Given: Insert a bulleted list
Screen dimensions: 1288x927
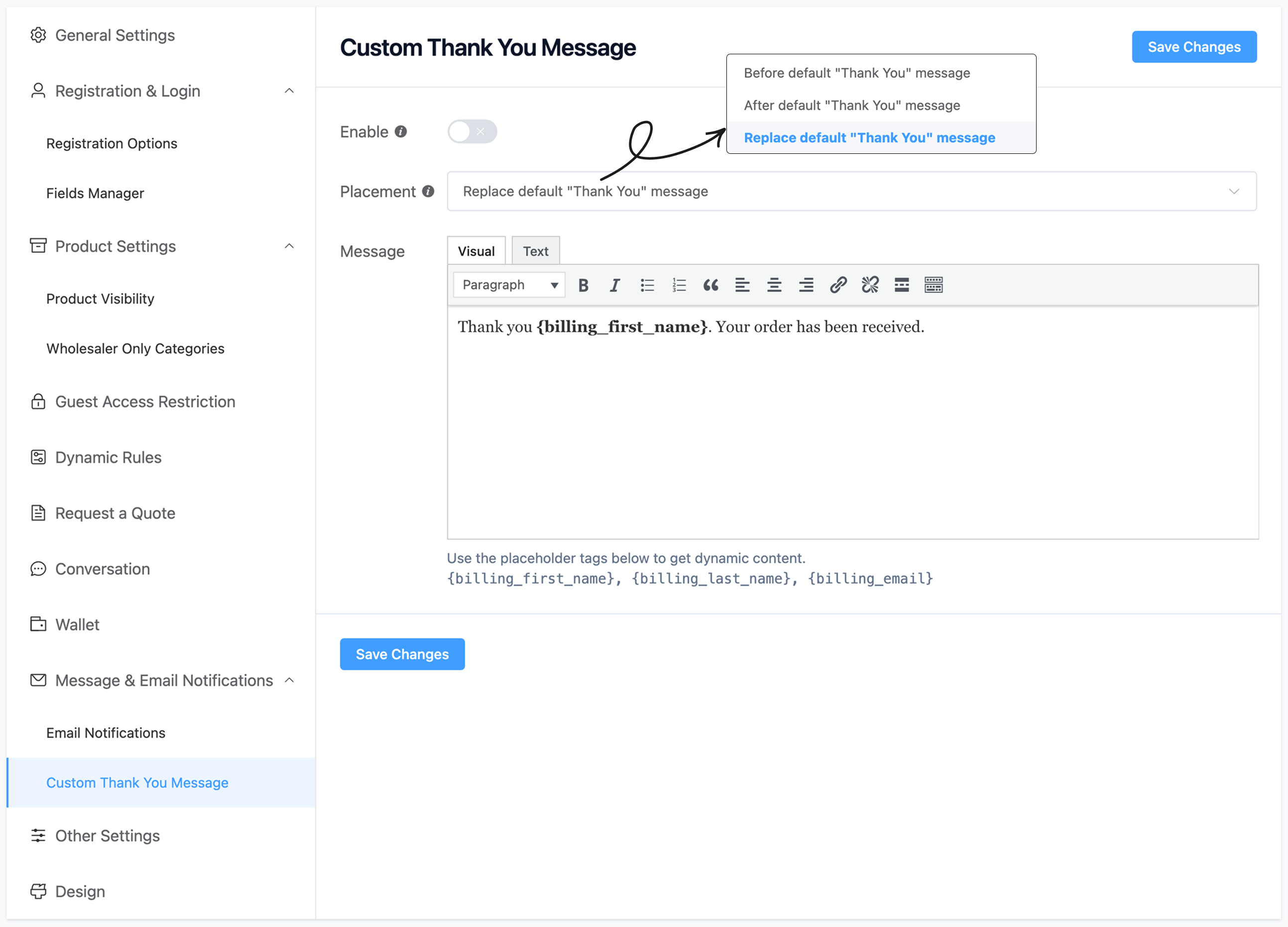Looking at the screenshot, I should [647, 285].
